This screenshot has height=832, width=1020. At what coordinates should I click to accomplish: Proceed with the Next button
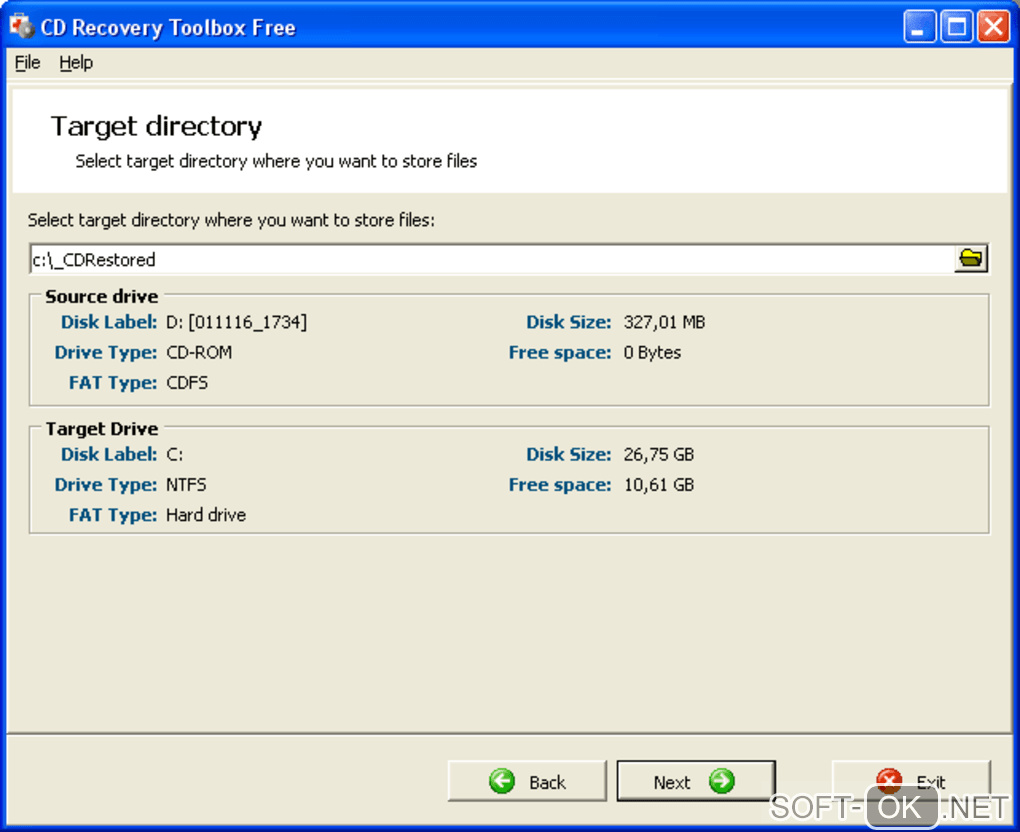point(695,781)
